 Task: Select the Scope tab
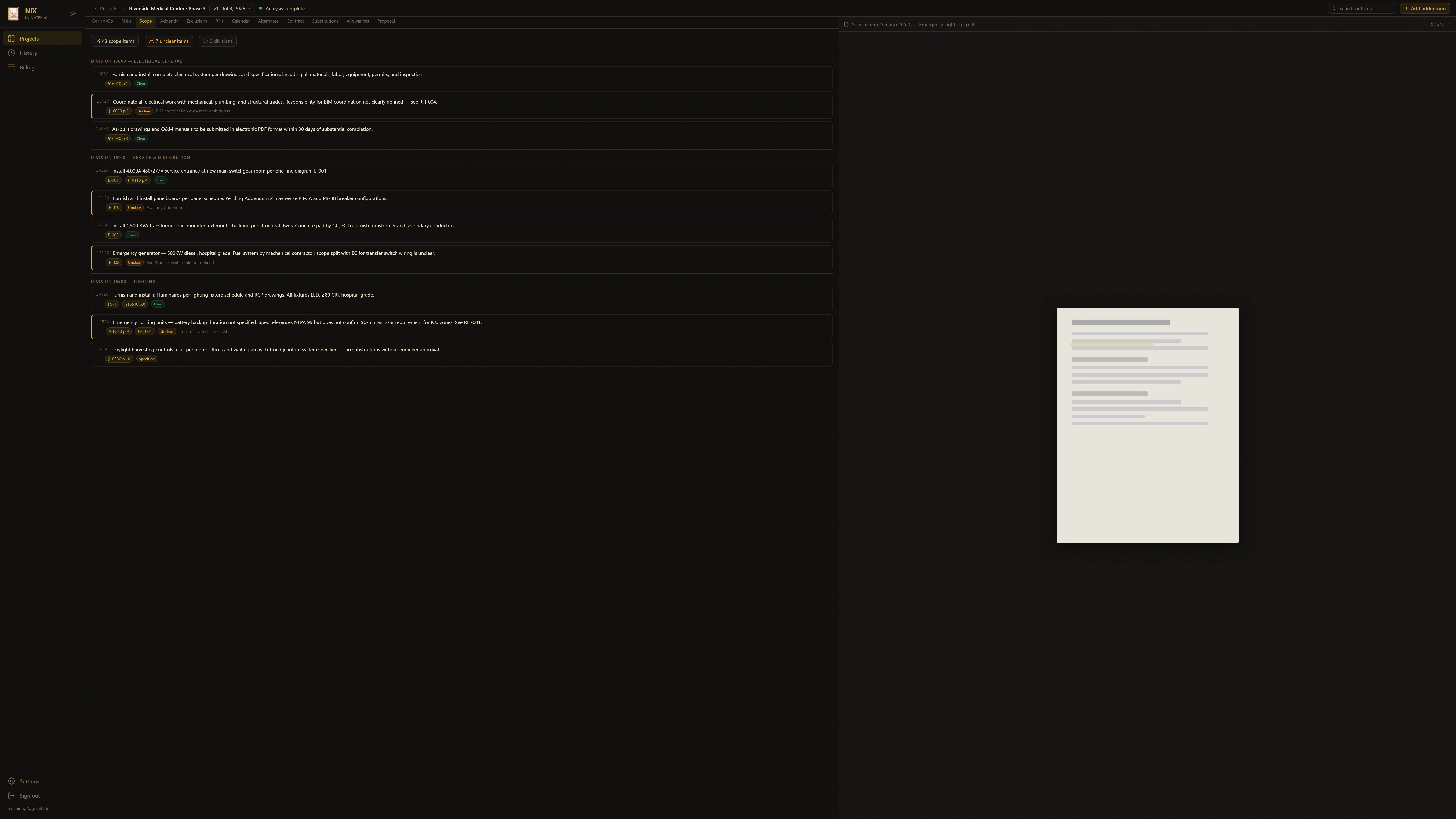[146, 21]
